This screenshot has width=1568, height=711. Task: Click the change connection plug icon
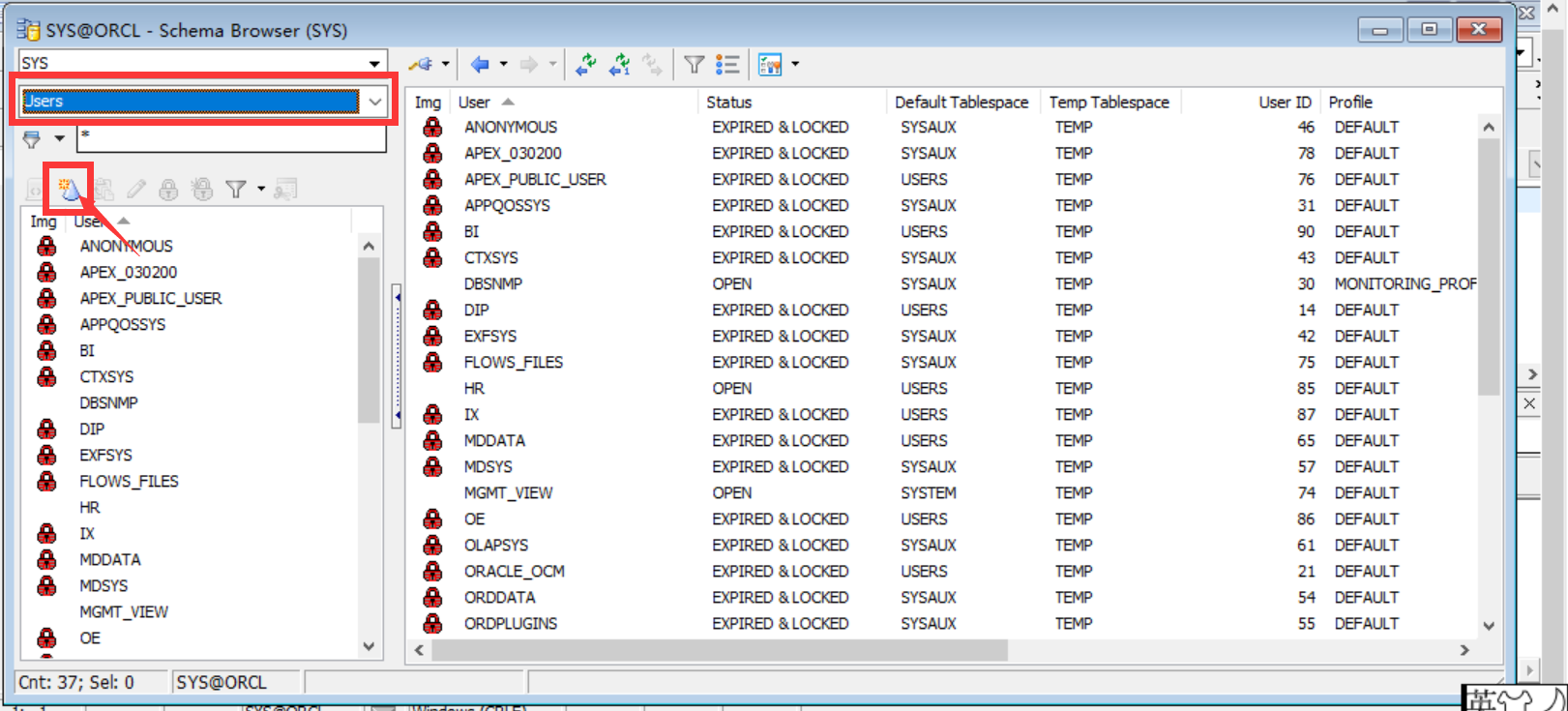point(421,65)
